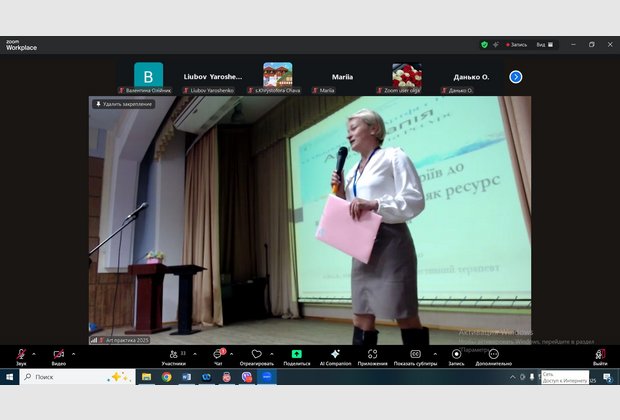Open the notification center icon
The image size is (620, 420).
(x=608, y=377)
